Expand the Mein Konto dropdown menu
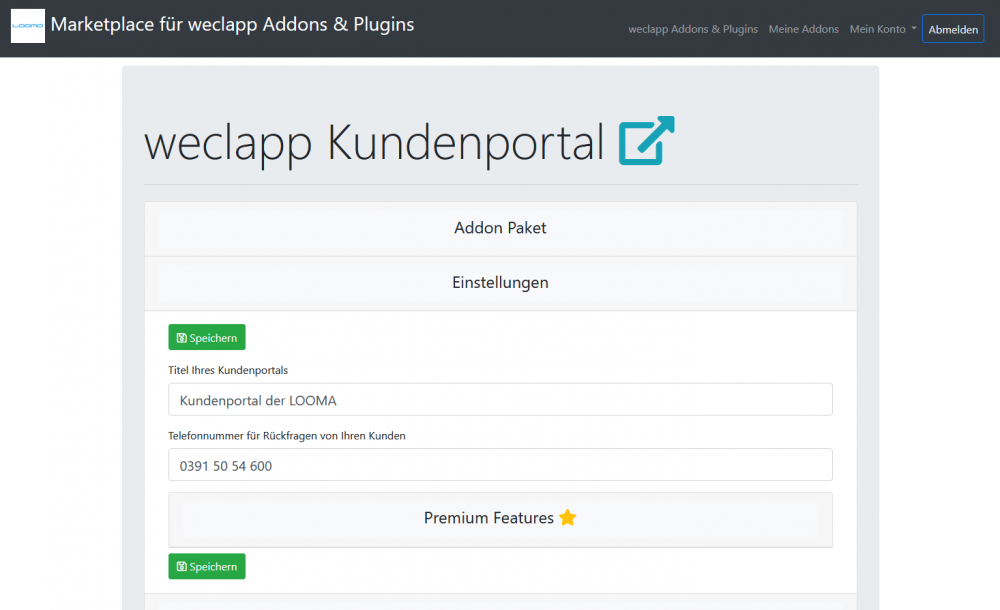The image size is (1000, 610). (x=883, y=29)
